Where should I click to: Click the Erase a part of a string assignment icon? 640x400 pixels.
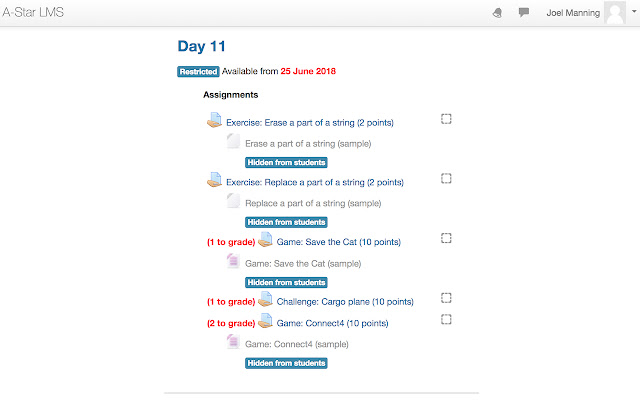(214, 121)
